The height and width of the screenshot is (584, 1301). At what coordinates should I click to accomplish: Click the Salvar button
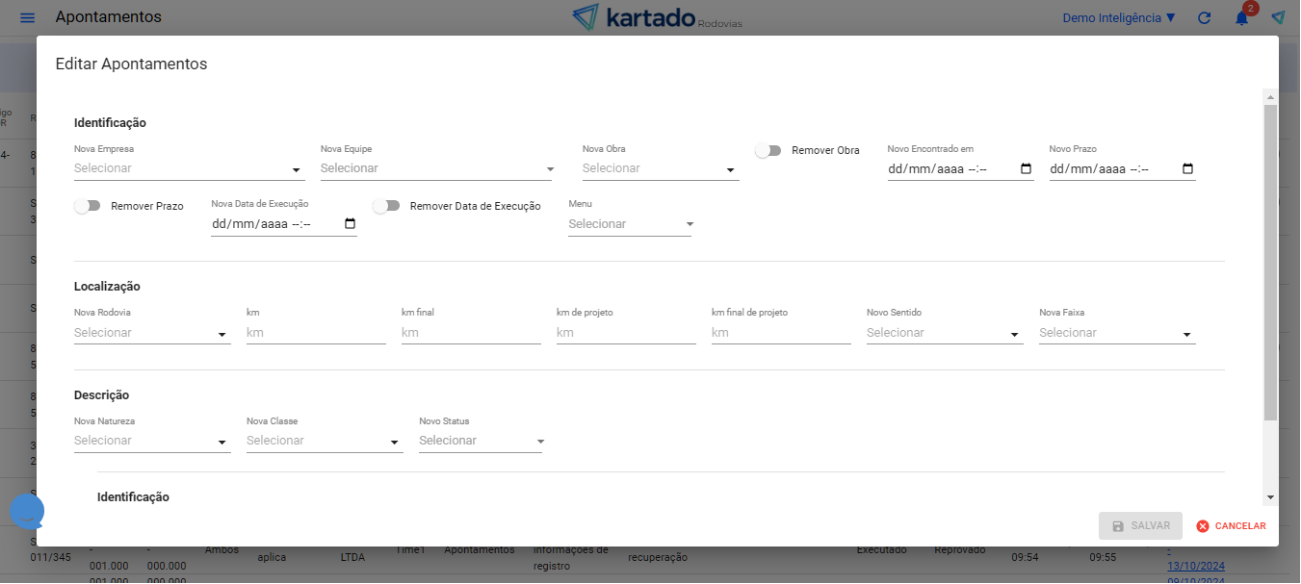click(x=1140, y=526)
